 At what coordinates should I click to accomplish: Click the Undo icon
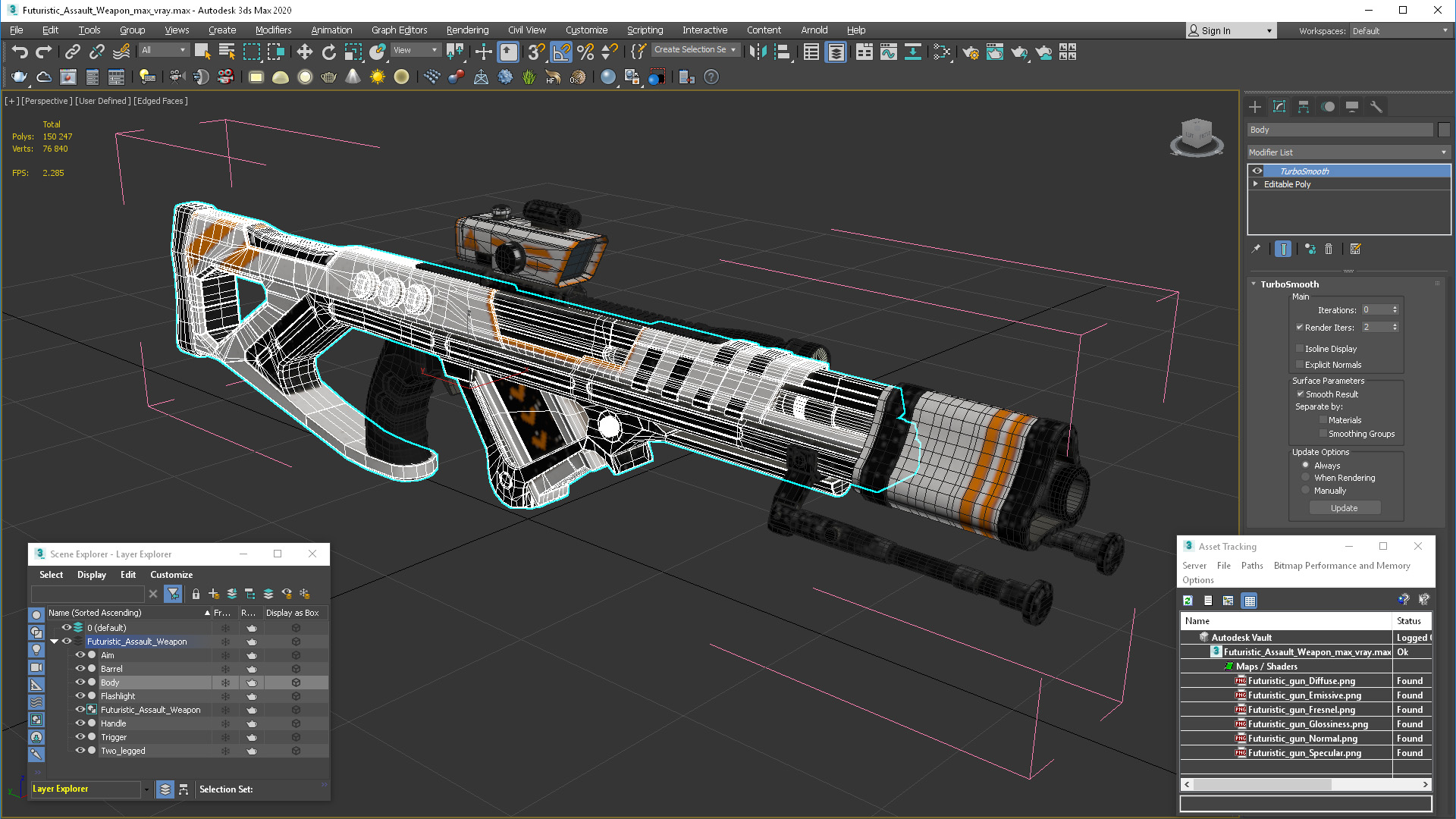[x=20, y=52]
